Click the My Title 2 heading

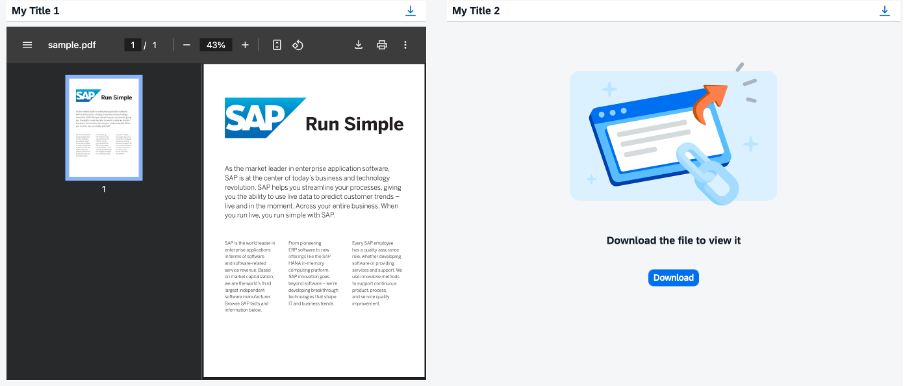click(x=476, y=10)
